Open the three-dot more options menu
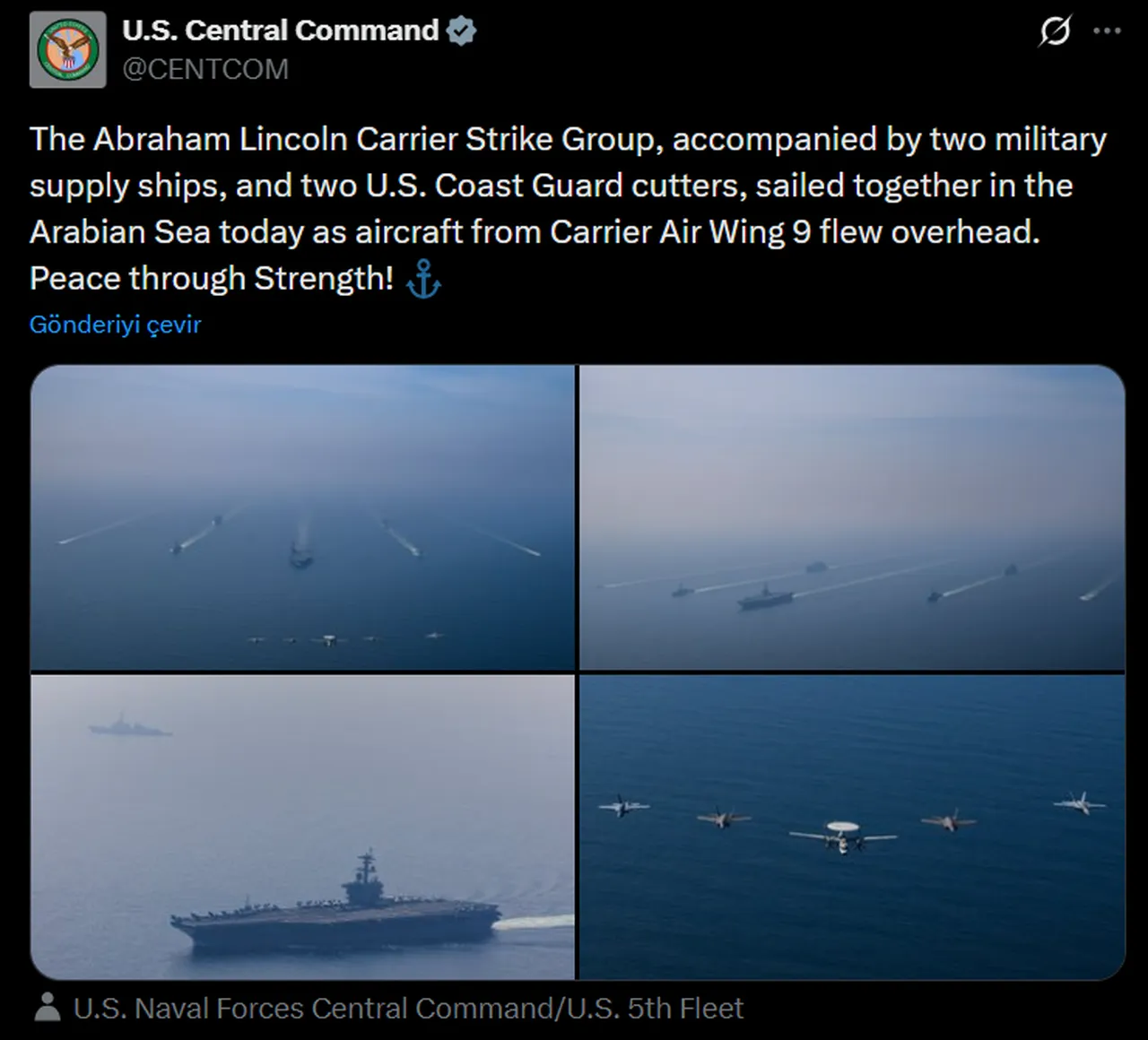The image size is (1148, 1040). point(1108,31)
